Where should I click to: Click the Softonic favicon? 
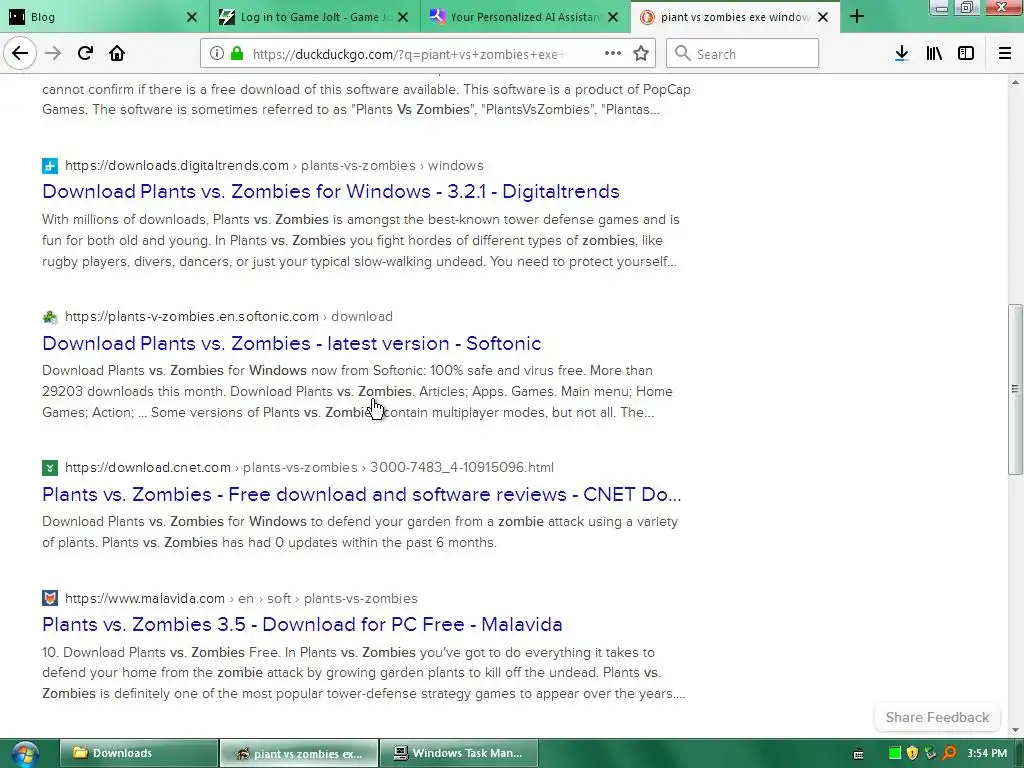50,317
